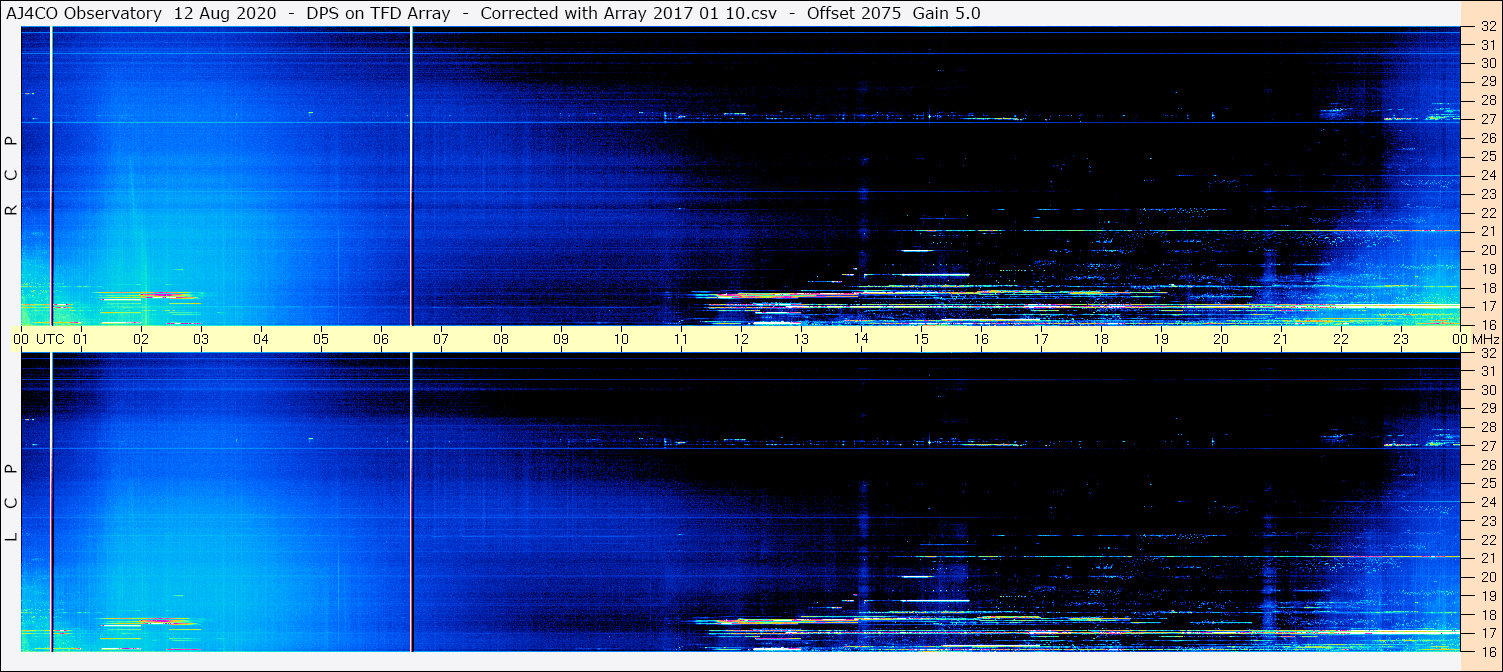Click the 06 hour label on the time axis

point(381,339)
